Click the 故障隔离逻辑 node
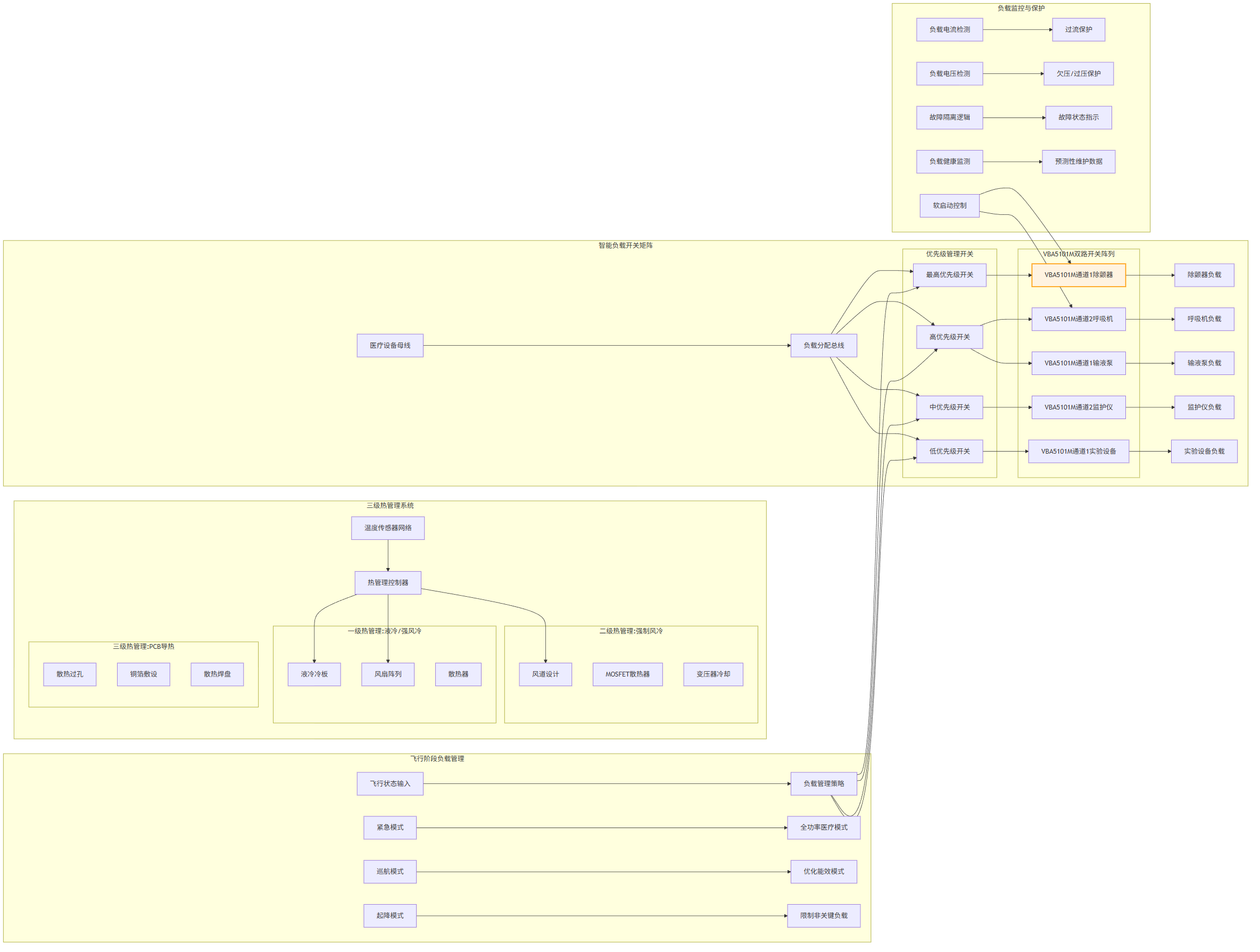The image size is (1260, 952). tap(950, 118)
